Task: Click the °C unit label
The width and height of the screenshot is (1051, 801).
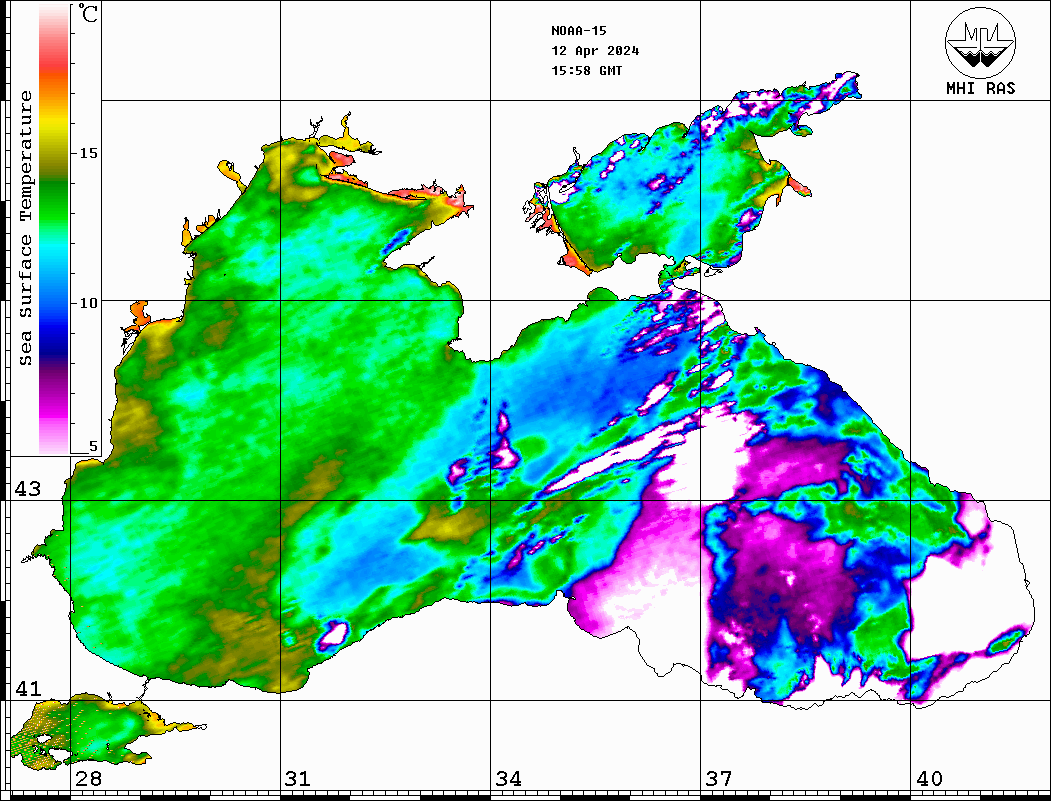Action: (x=88, y=13)
